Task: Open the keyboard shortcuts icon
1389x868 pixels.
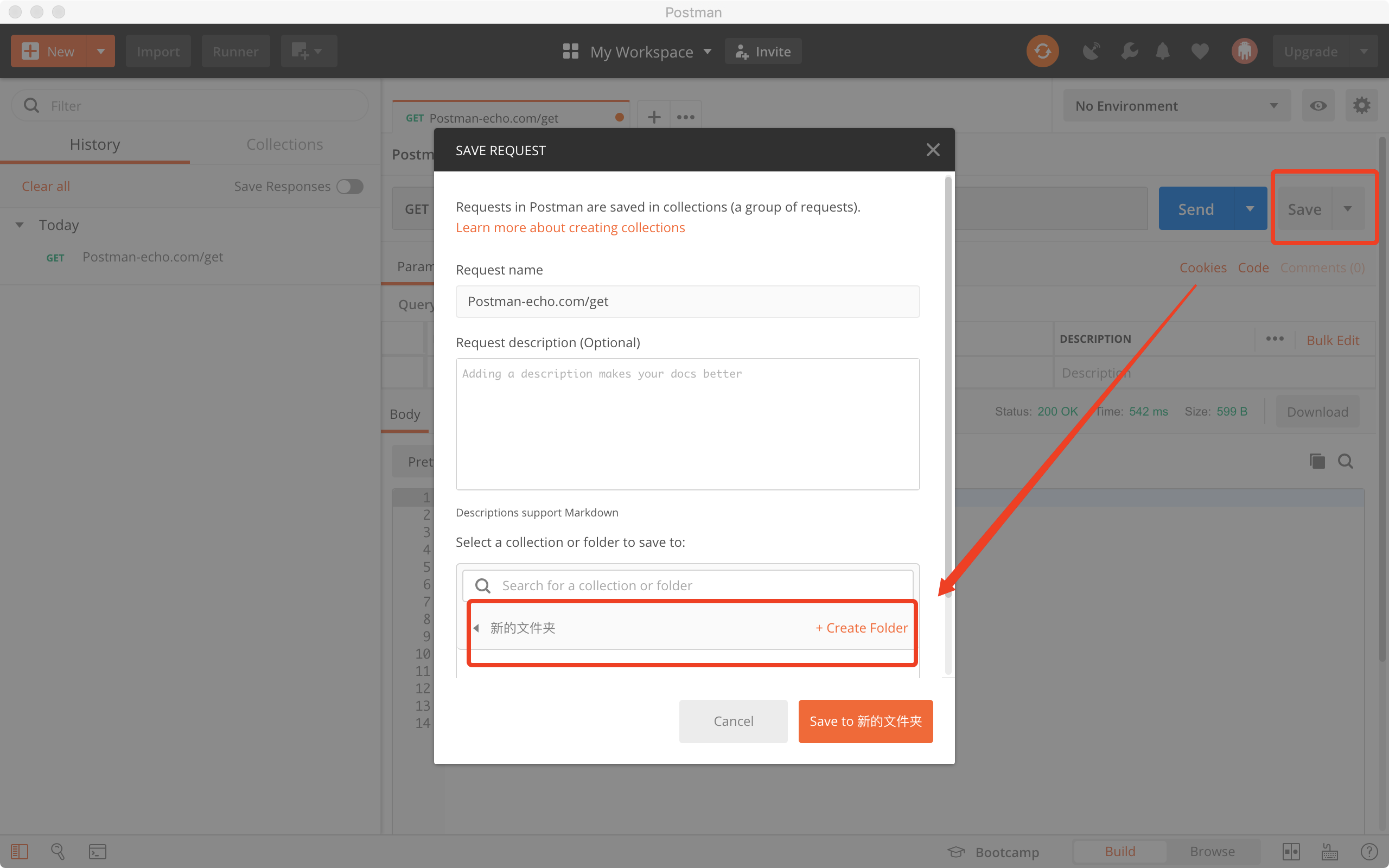Action: point(1329,851)
